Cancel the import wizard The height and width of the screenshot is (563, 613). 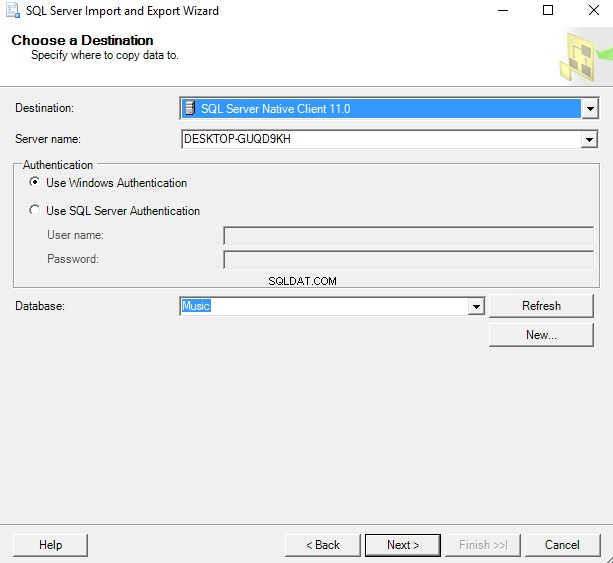click(x=562, y=545)
